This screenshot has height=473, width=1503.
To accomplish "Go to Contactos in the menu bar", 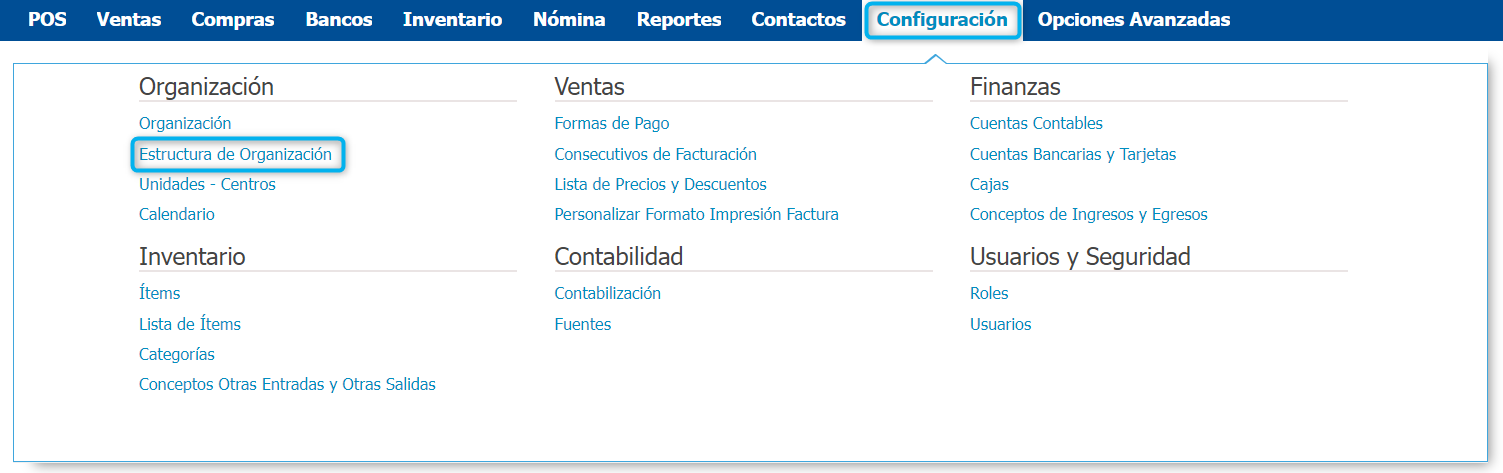I will coord(798,20).
